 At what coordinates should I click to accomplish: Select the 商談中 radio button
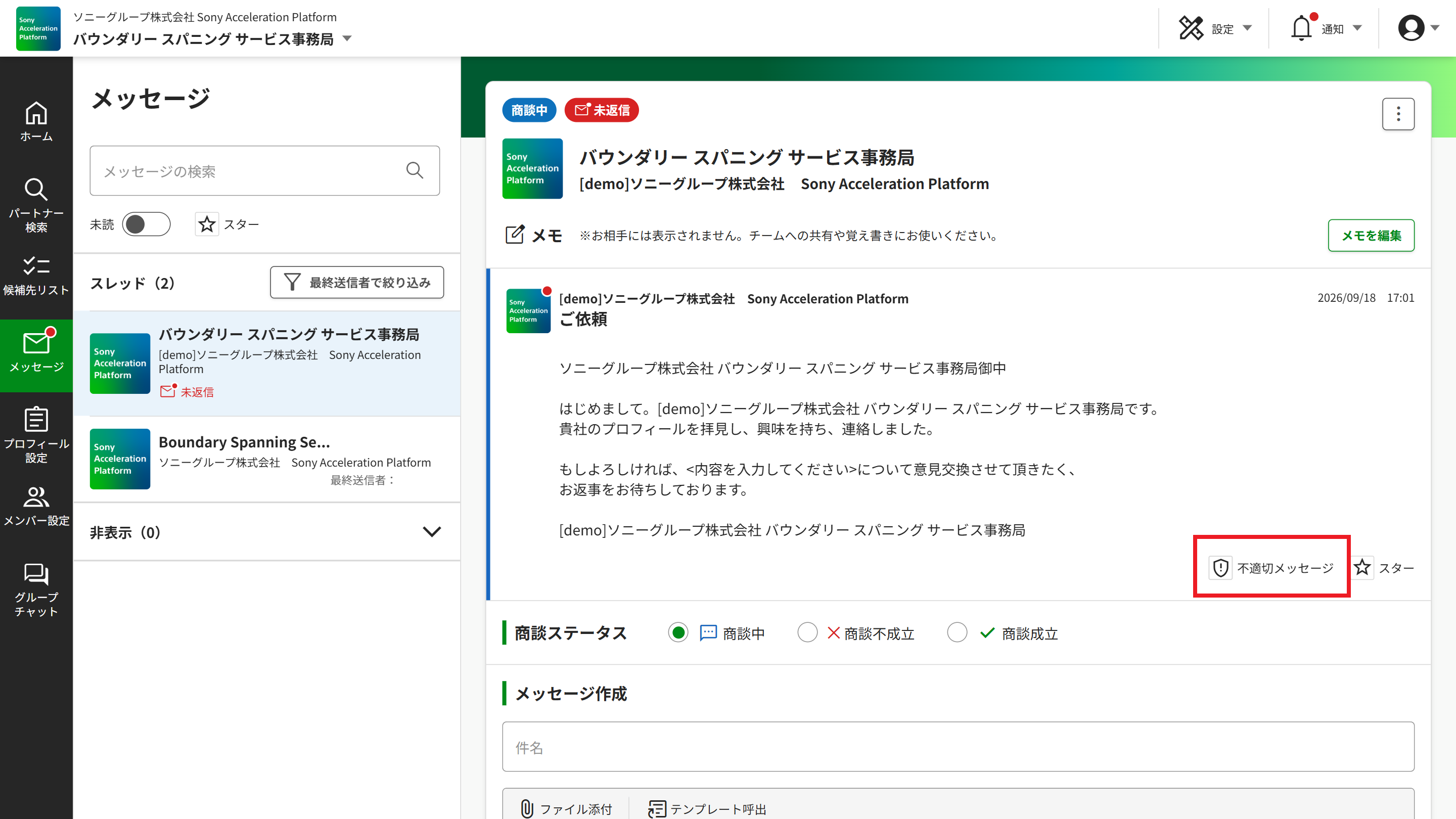point(677,632)
